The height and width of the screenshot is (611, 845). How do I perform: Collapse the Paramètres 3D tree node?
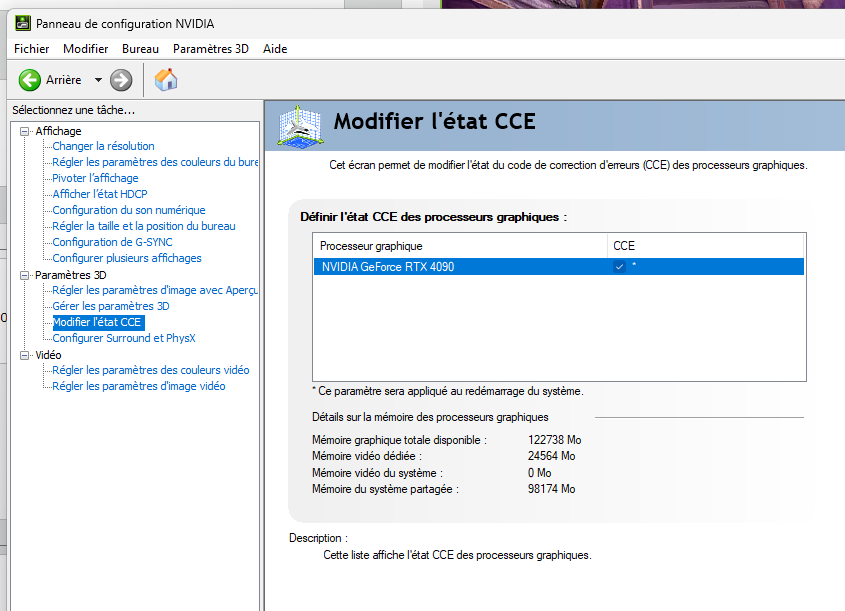pyautogui.click(x=24, y=275)
